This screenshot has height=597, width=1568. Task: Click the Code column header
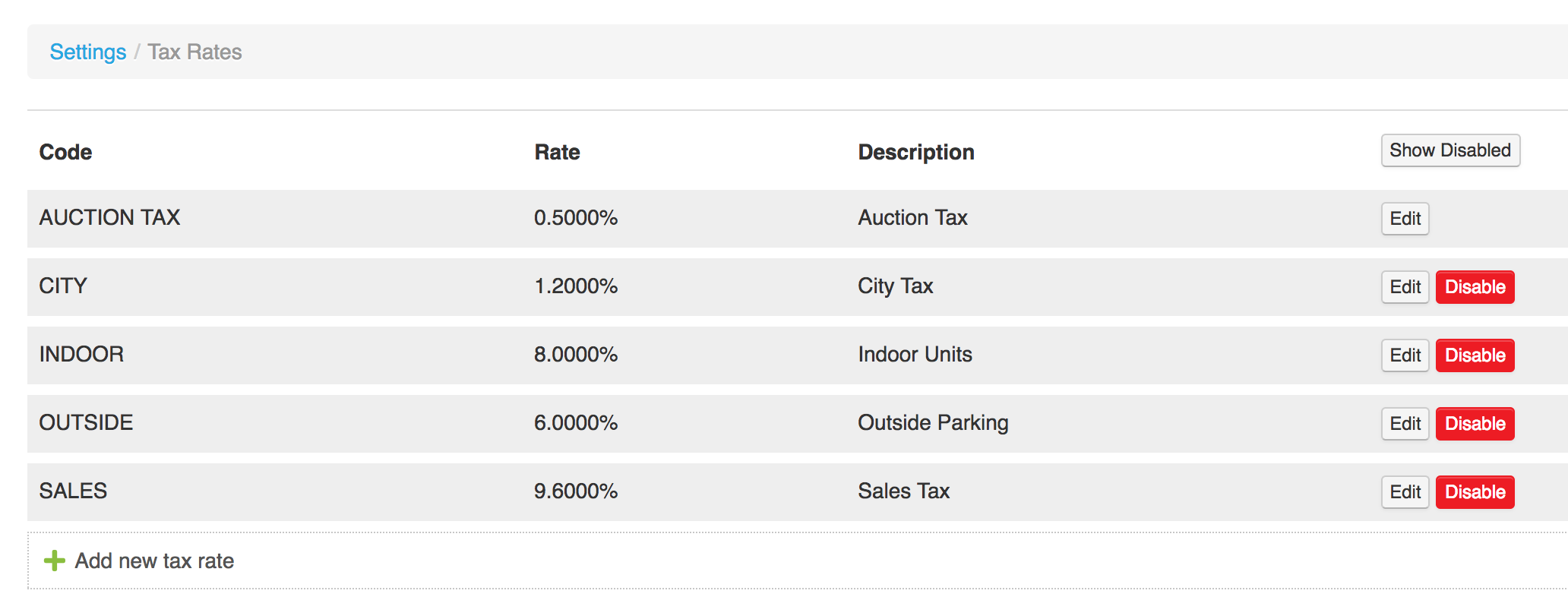click(x=65, y=151)
